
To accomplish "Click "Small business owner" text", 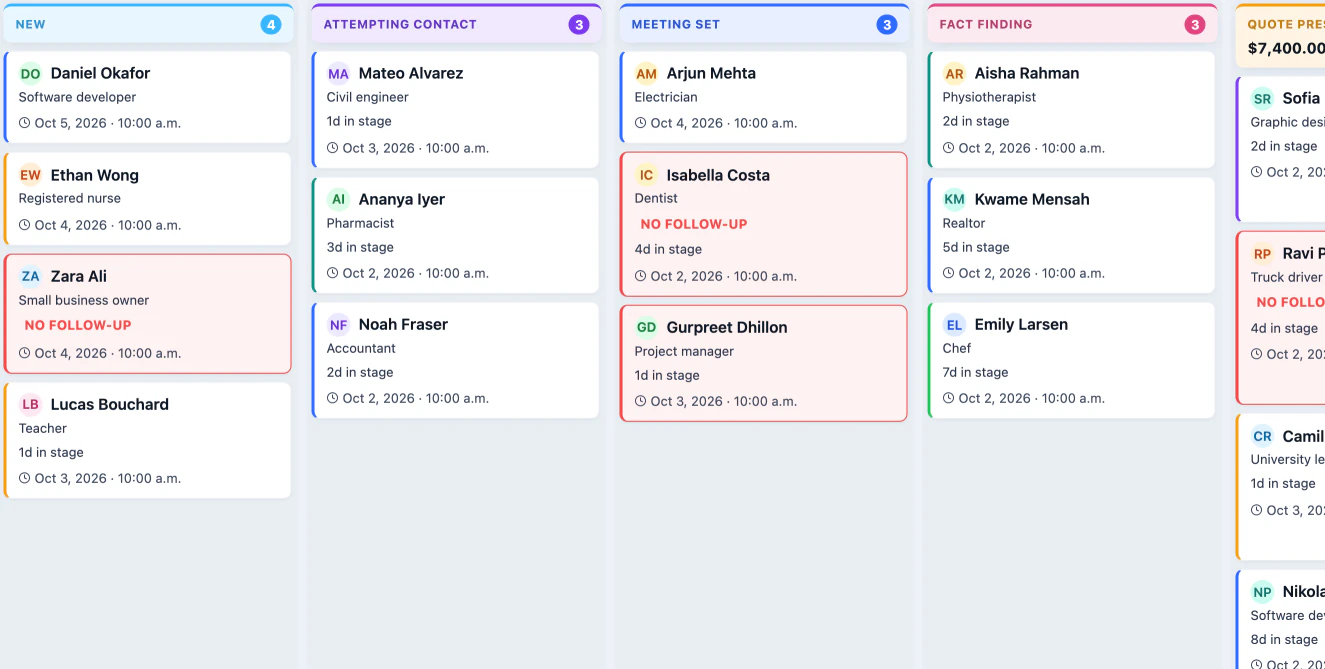I will (84, 300).
